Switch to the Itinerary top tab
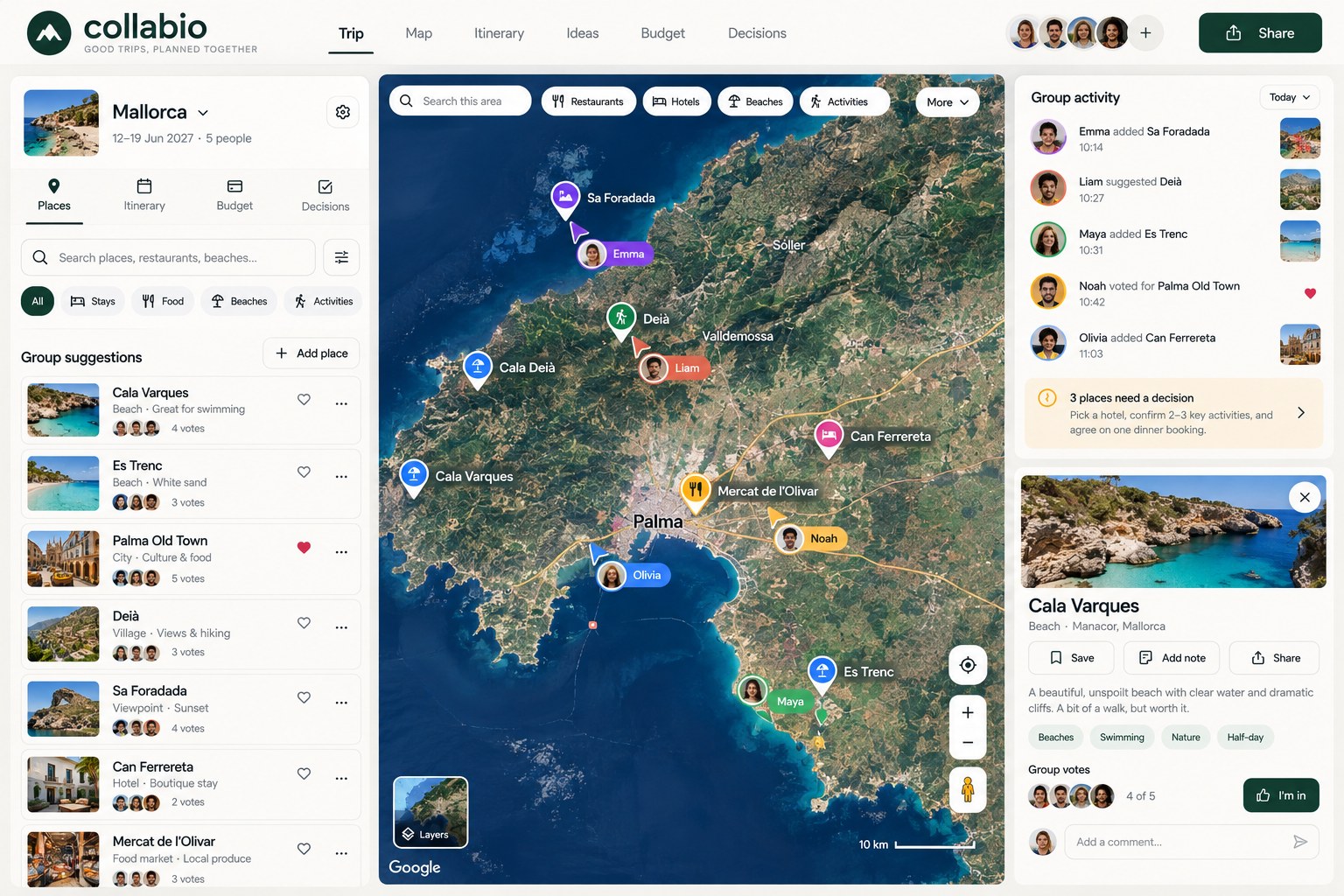 click(x=499, y=33)
